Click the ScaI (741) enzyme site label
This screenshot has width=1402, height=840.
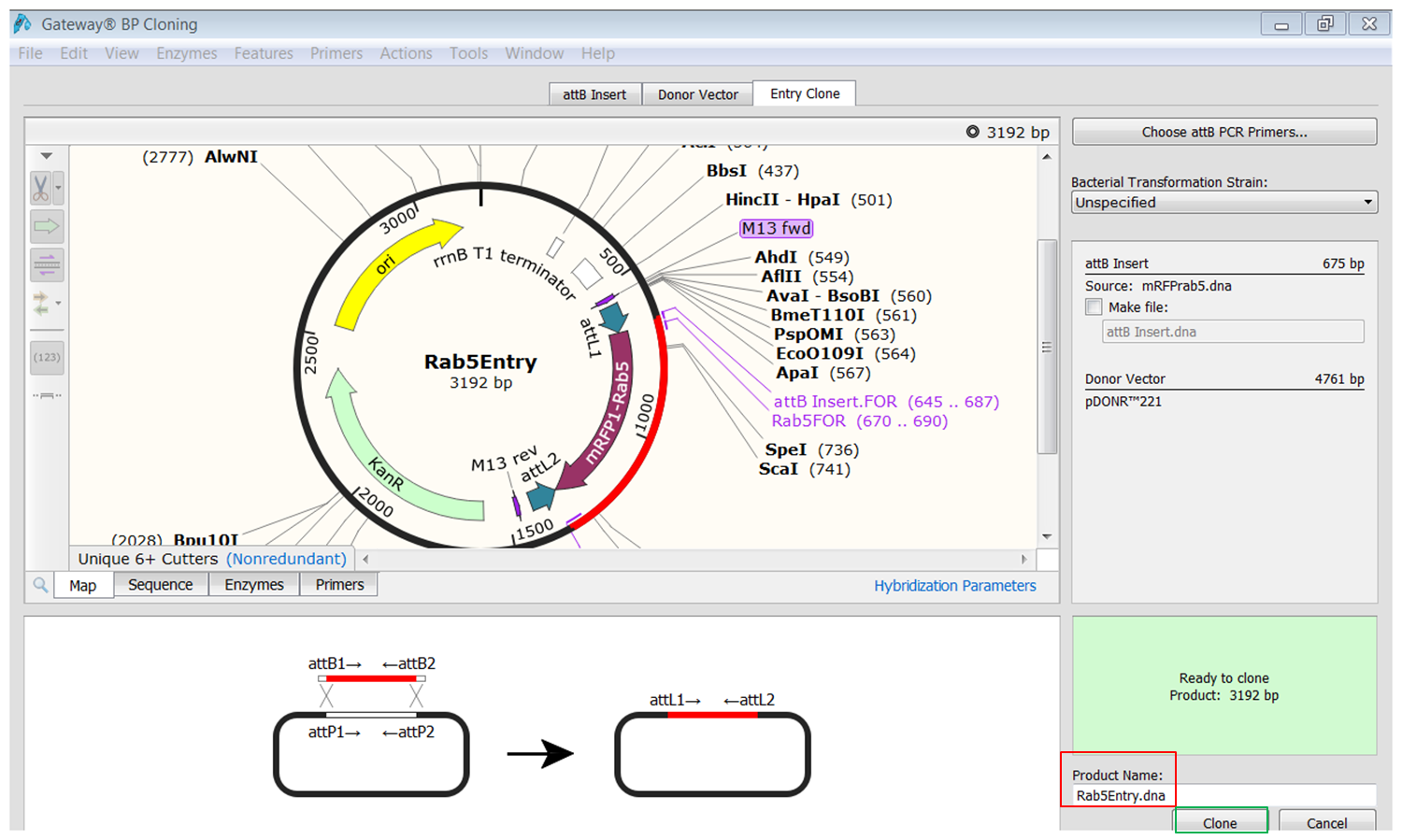pyautogui.click(x=805, y=469)
